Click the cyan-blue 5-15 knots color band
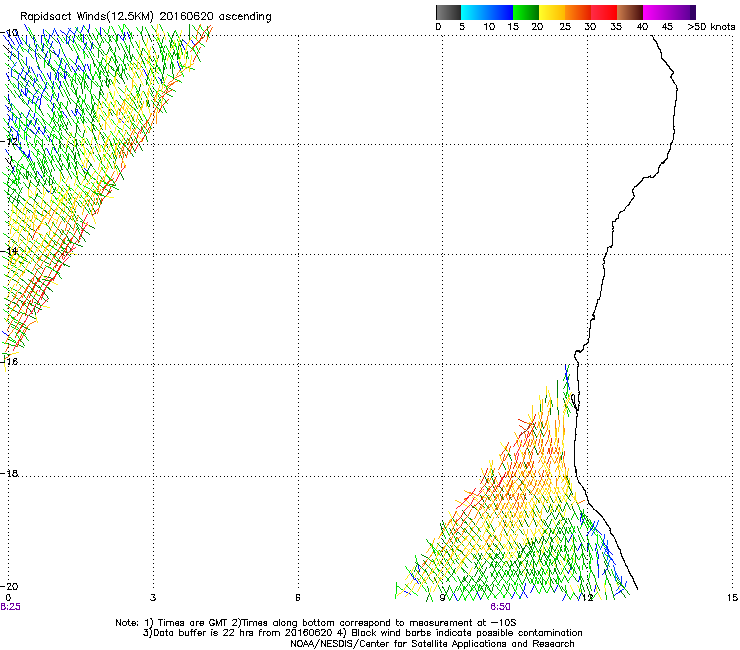The width and height of the screenshot is (740, 650). click(x=487, y=12)
